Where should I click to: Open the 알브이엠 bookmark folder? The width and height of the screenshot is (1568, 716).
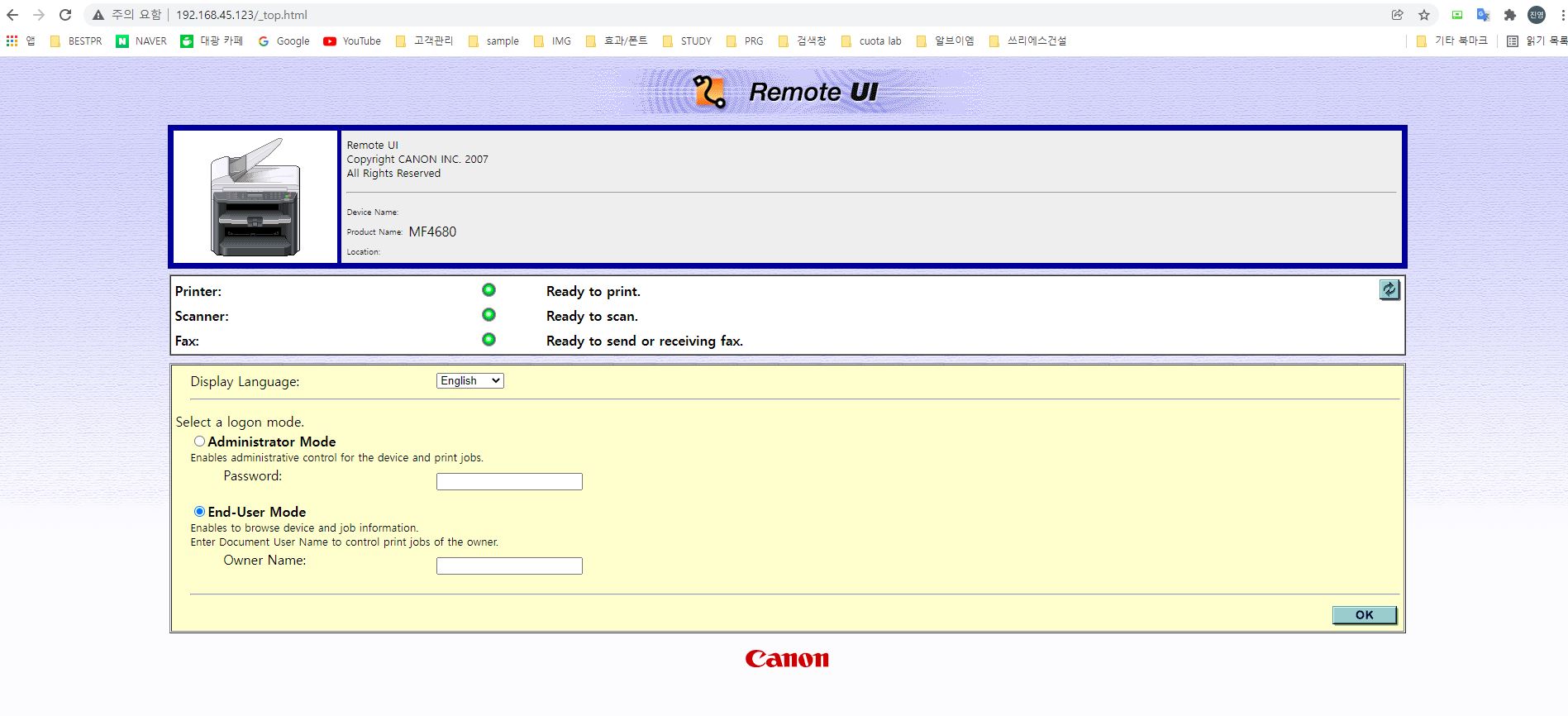[946, 41]
